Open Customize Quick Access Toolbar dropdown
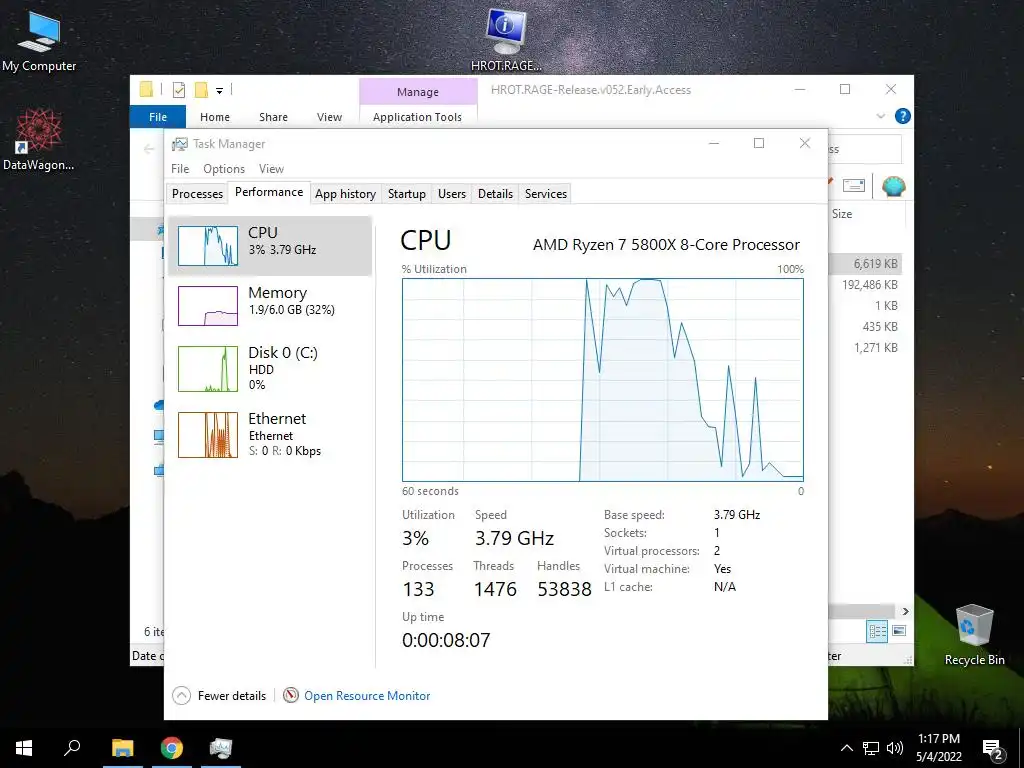 [x=219, y=91]
